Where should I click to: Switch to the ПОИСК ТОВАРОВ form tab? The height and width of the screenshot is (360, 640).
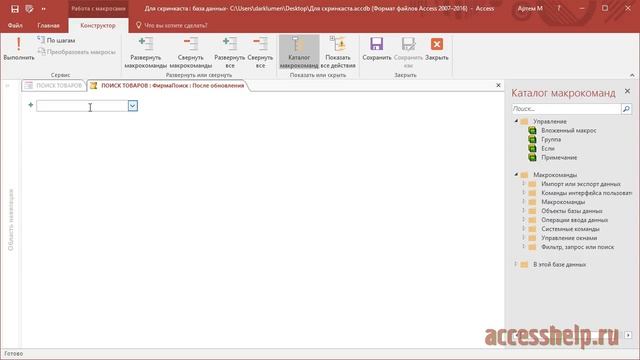coord(53,85)
